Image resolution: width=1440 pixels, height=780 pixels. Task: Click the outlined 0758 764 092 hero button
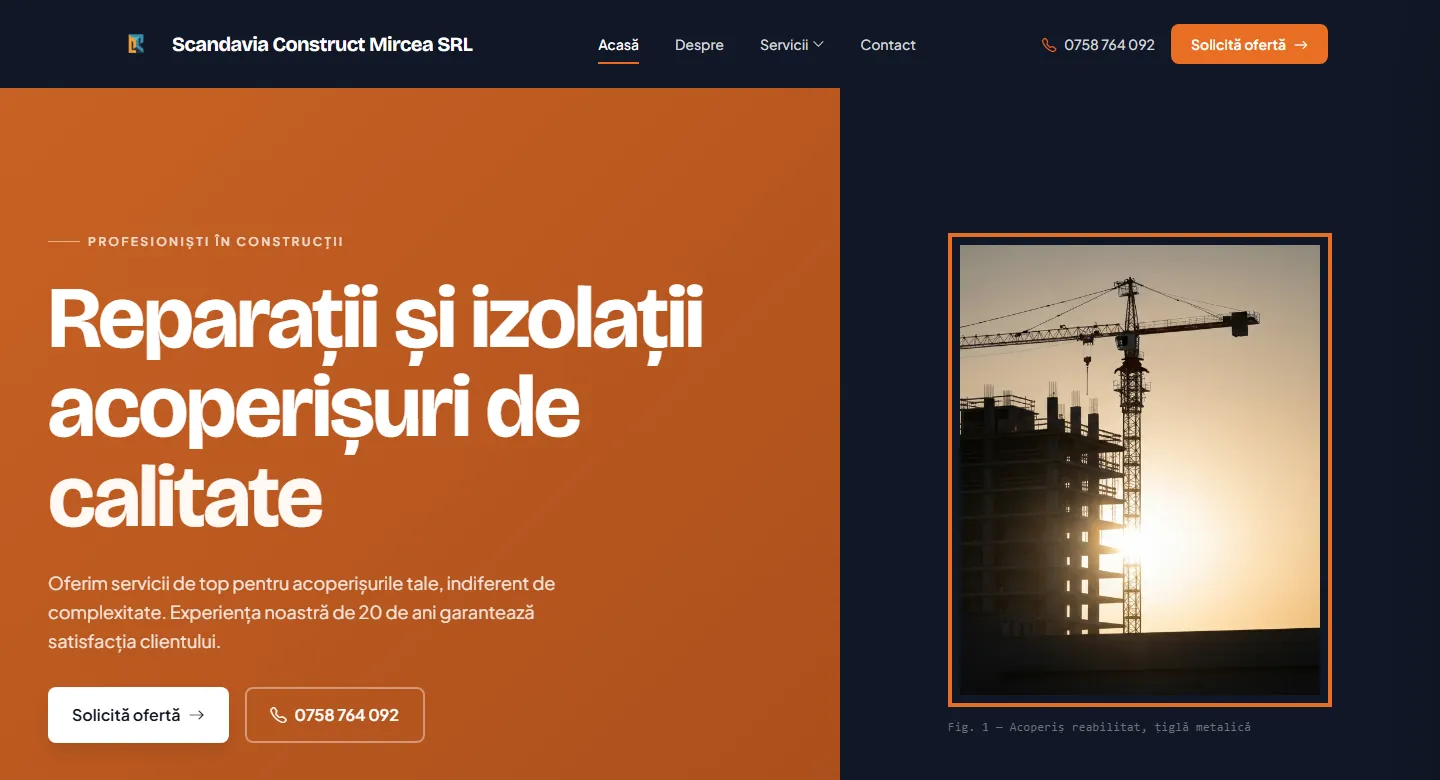click(335, 715)
